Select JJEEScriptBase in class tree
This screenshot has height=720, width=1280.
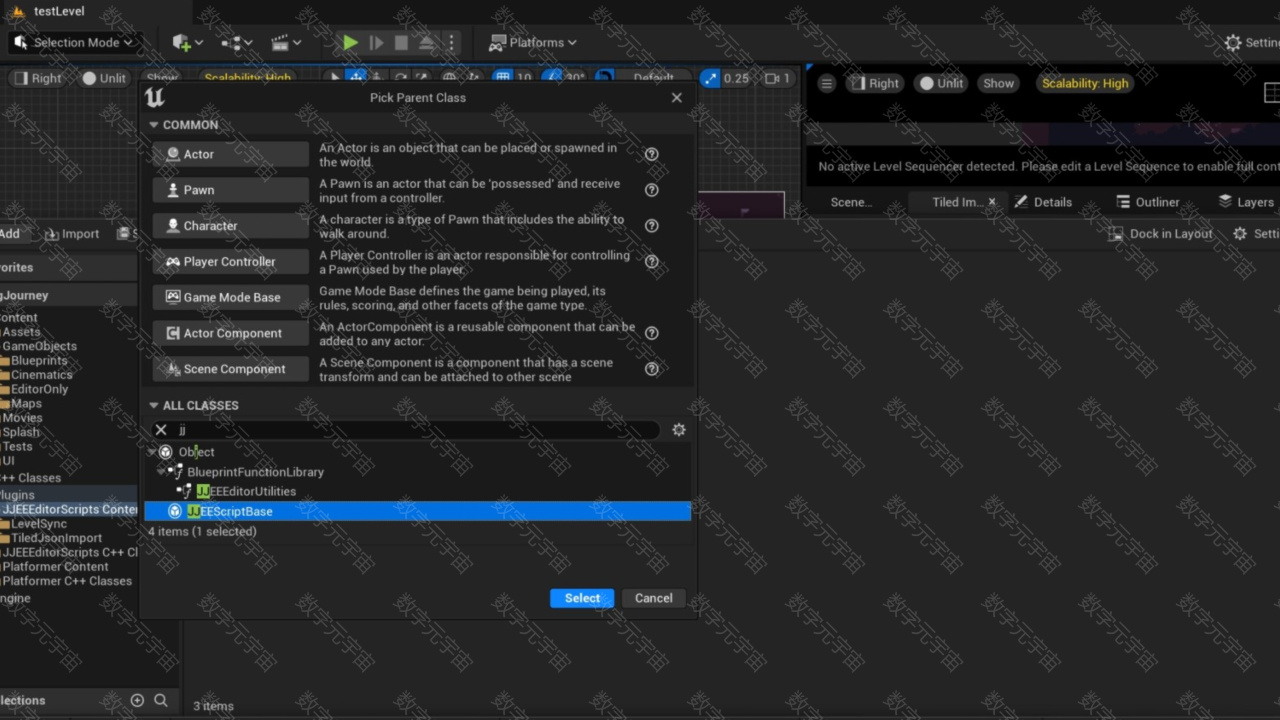417,511
